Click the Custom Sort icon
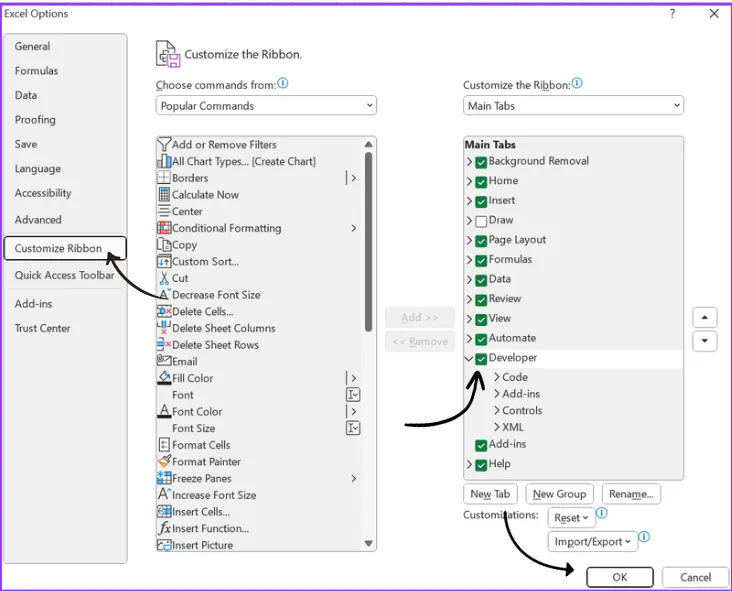The image size is (732, 591). (x=164, y=261)
